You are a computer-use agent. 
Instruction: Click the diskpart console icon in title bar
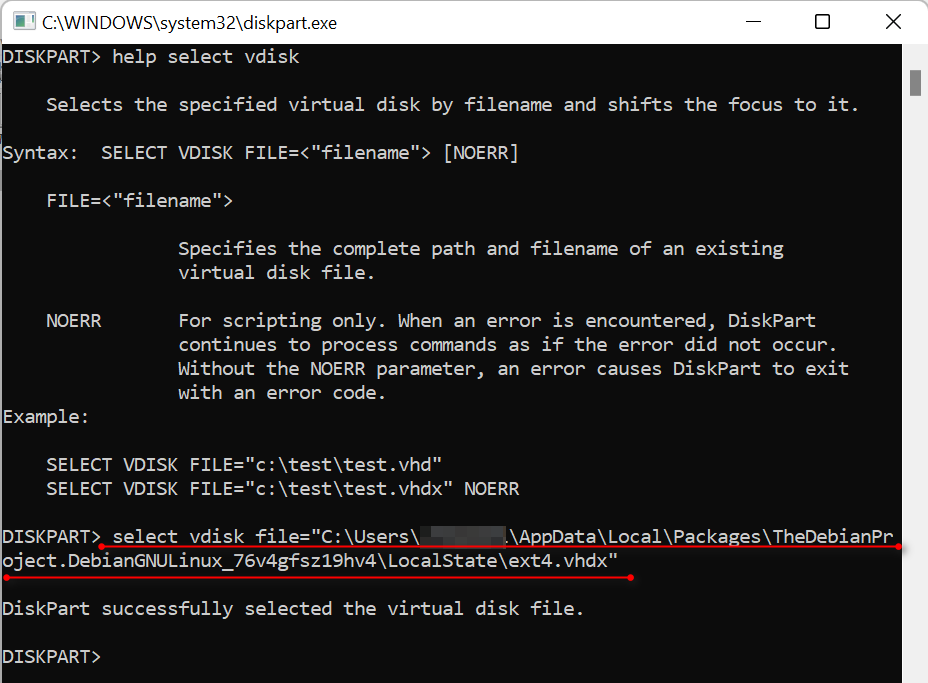pos(22,20)
